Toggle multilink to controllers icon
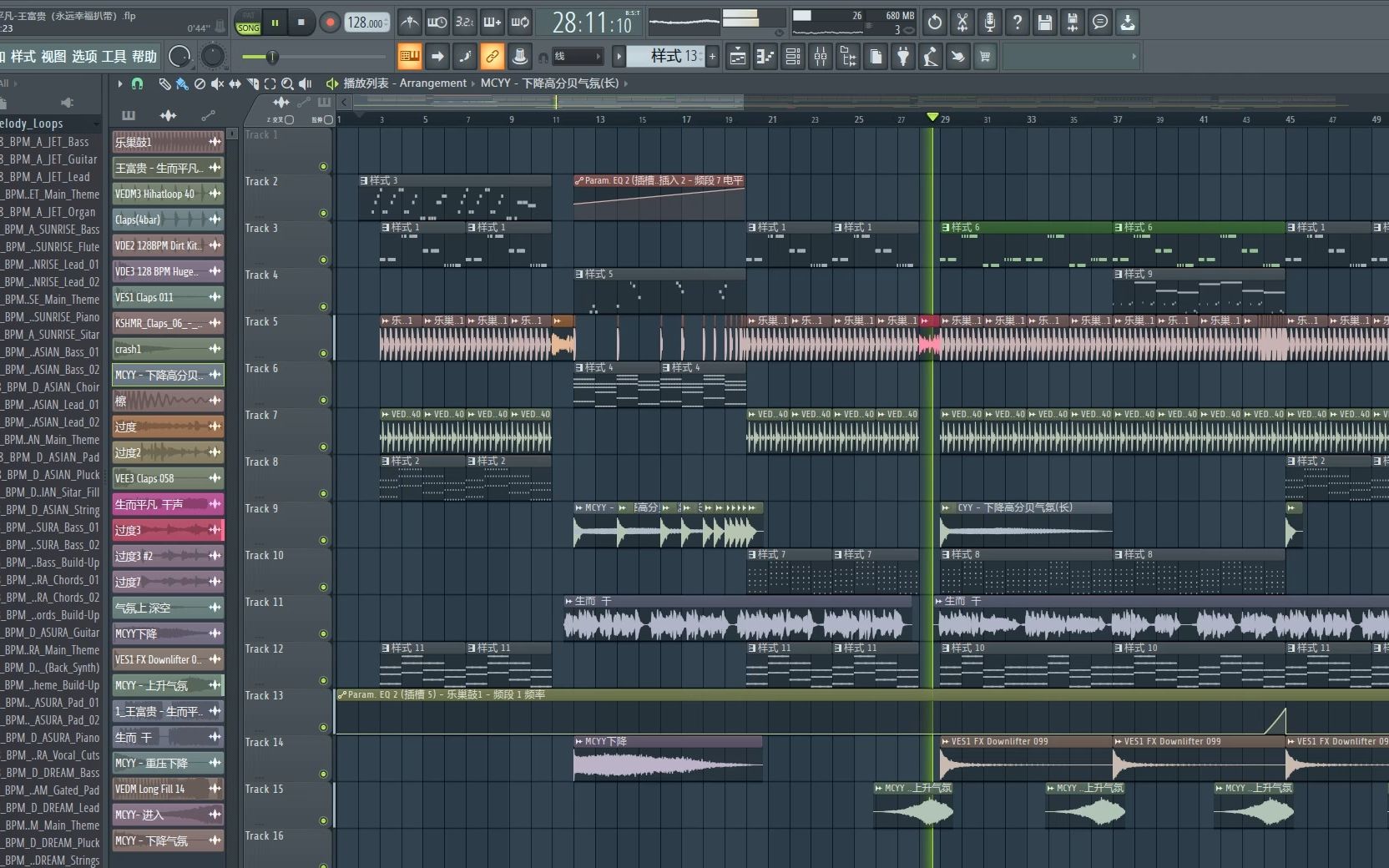The image size is (1389, 868). click(x=492, y=57)
